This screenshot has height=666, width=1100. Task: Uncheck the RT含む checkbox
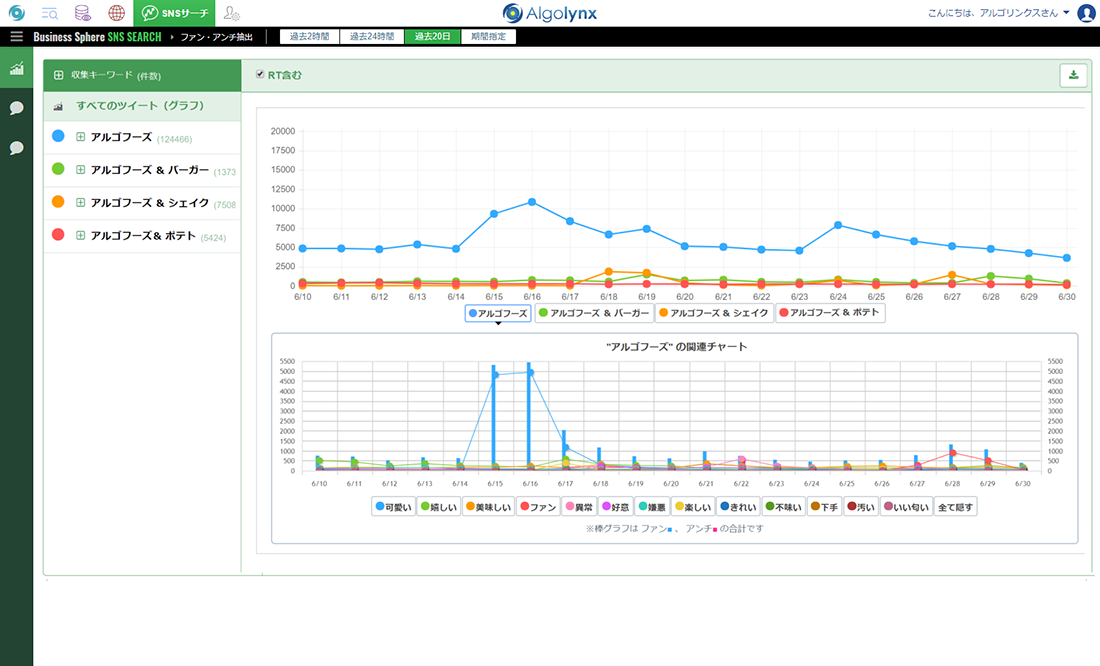pyautogui.click(x=261, y=74)
